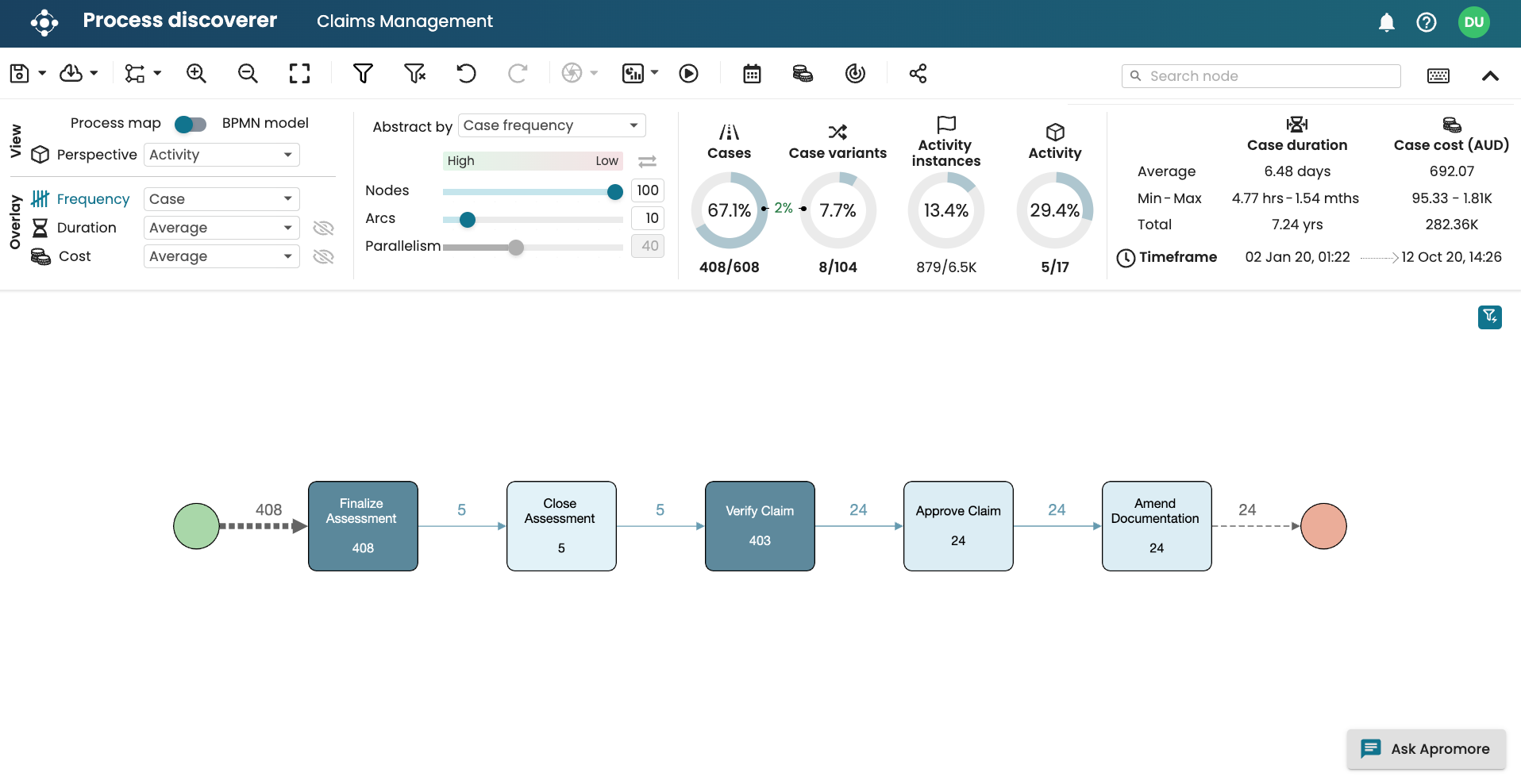Open the calendar icon in toolbar
This screenshot has height=784, width=1521.
point(752,74)
